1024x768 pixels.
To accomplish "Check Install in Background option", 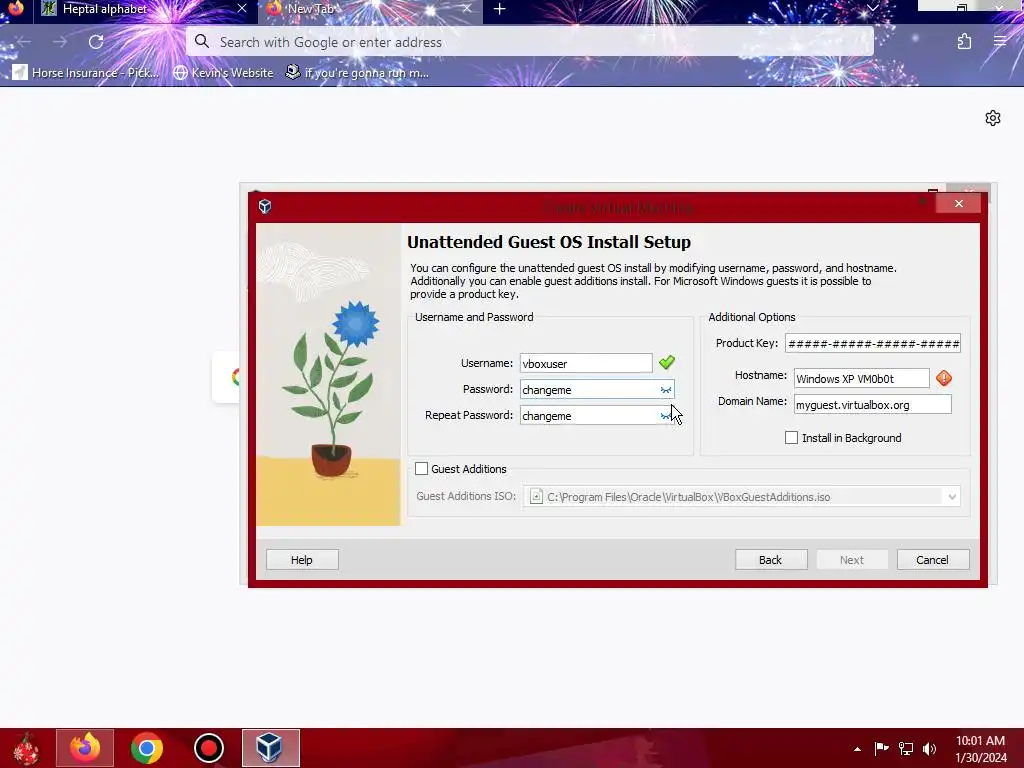I will click(x=791, y=438).
